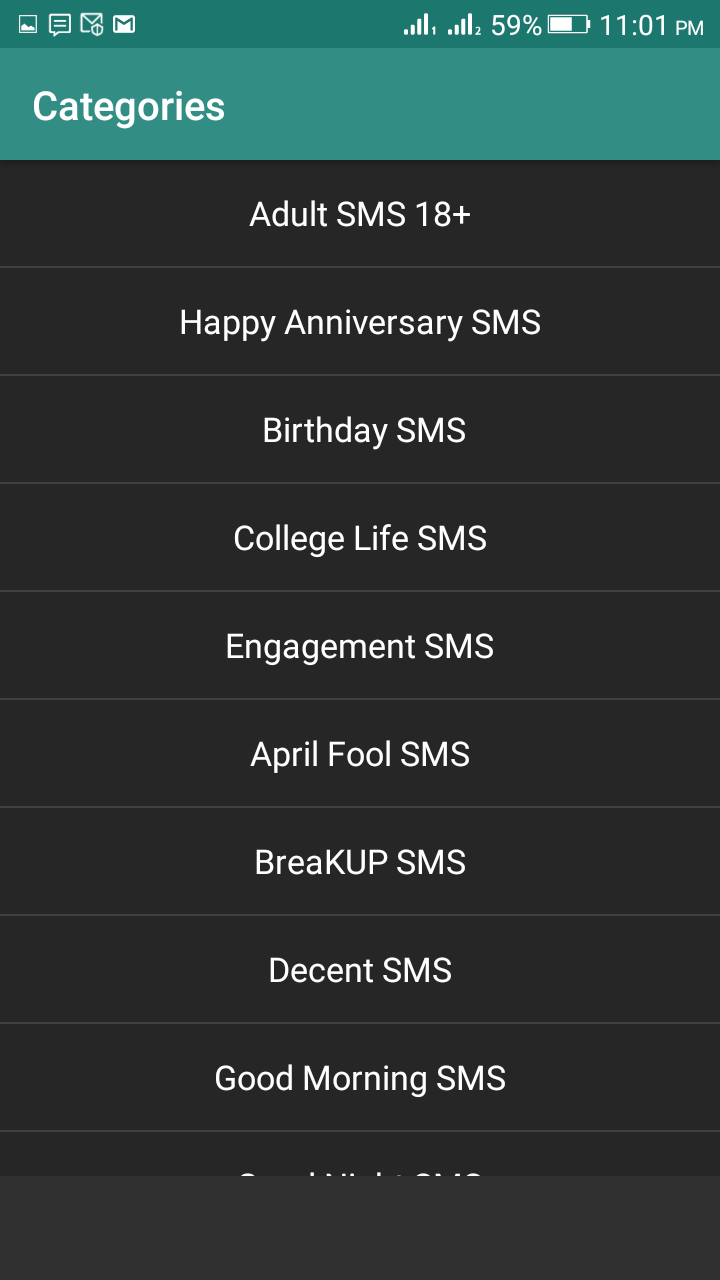Open the Adult SMS 18+ category
720x1280 pixels.
pyautogui.click(x=360, y=214)
